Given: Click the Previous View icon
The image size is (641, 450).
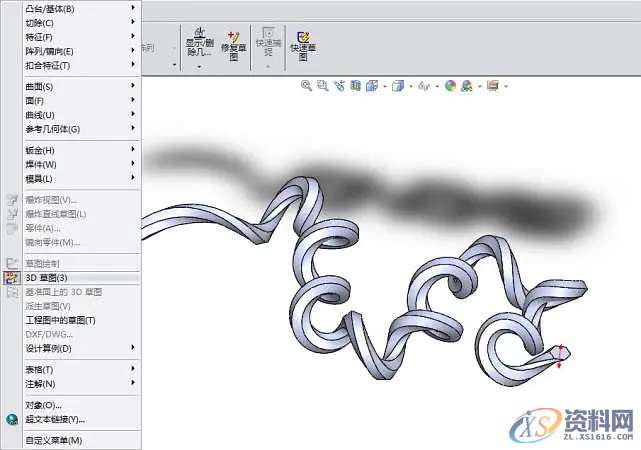Looking at the screenshot, I should pyautogui.click(x=339, y=85).
